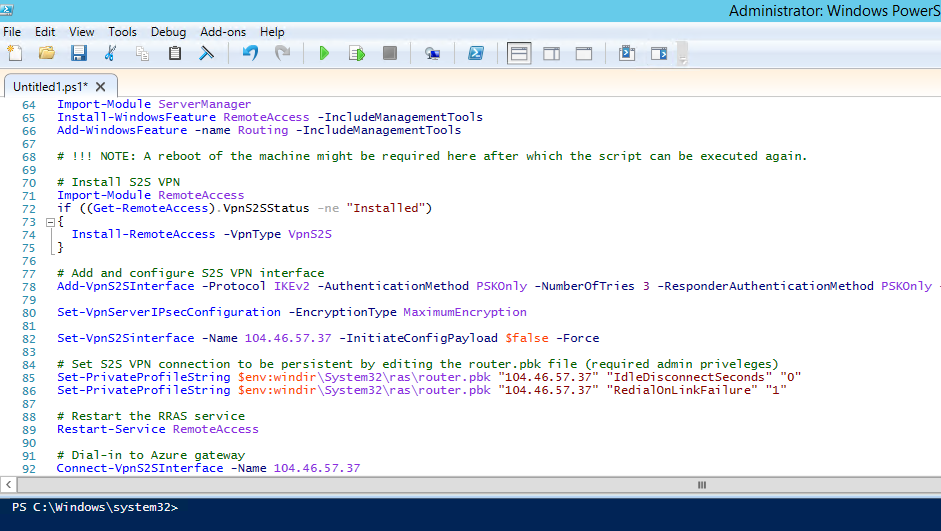Open a script with the folder icon
This screenshot has height=531, width=941.
46,53
